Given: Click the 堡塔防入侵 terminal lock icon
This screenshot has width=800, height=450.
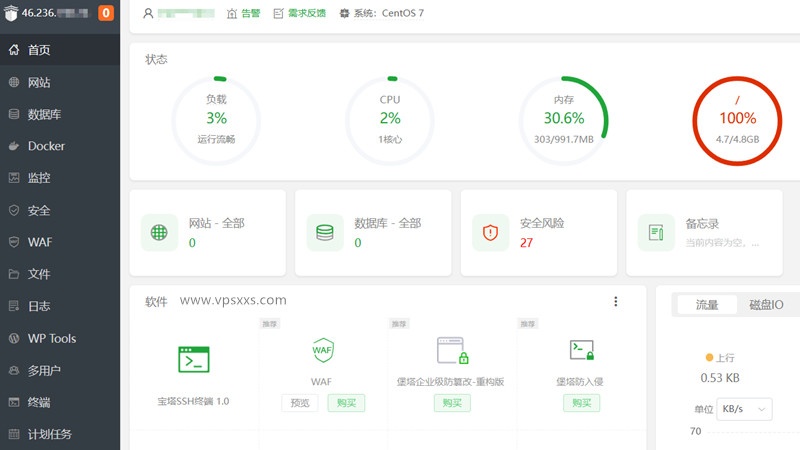Looking at the screenshot, I should point(582,350).
